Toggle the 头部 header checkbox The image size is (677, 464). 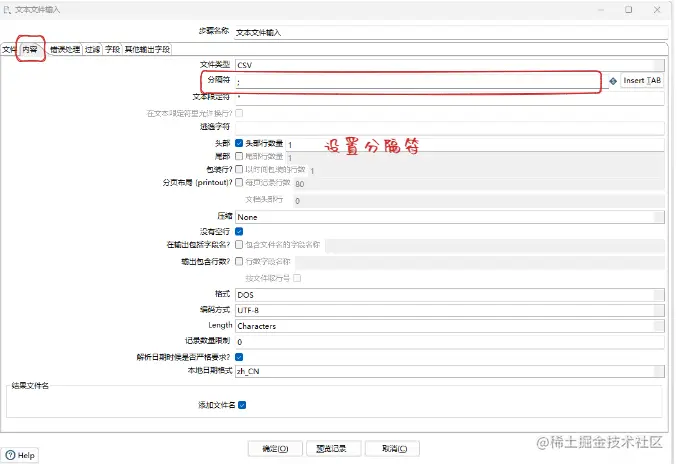(239, 143)
